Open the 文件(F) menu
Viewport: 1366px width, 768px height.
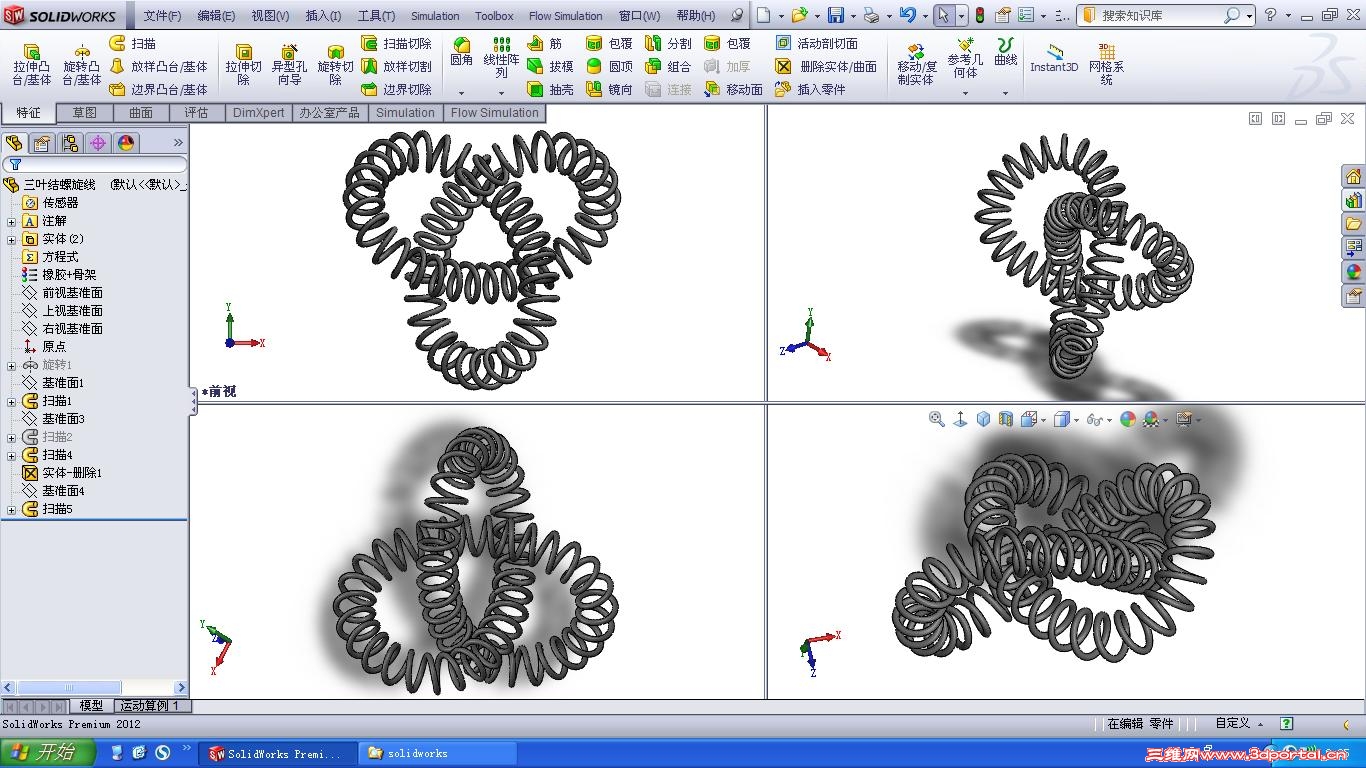click(162, 15)
